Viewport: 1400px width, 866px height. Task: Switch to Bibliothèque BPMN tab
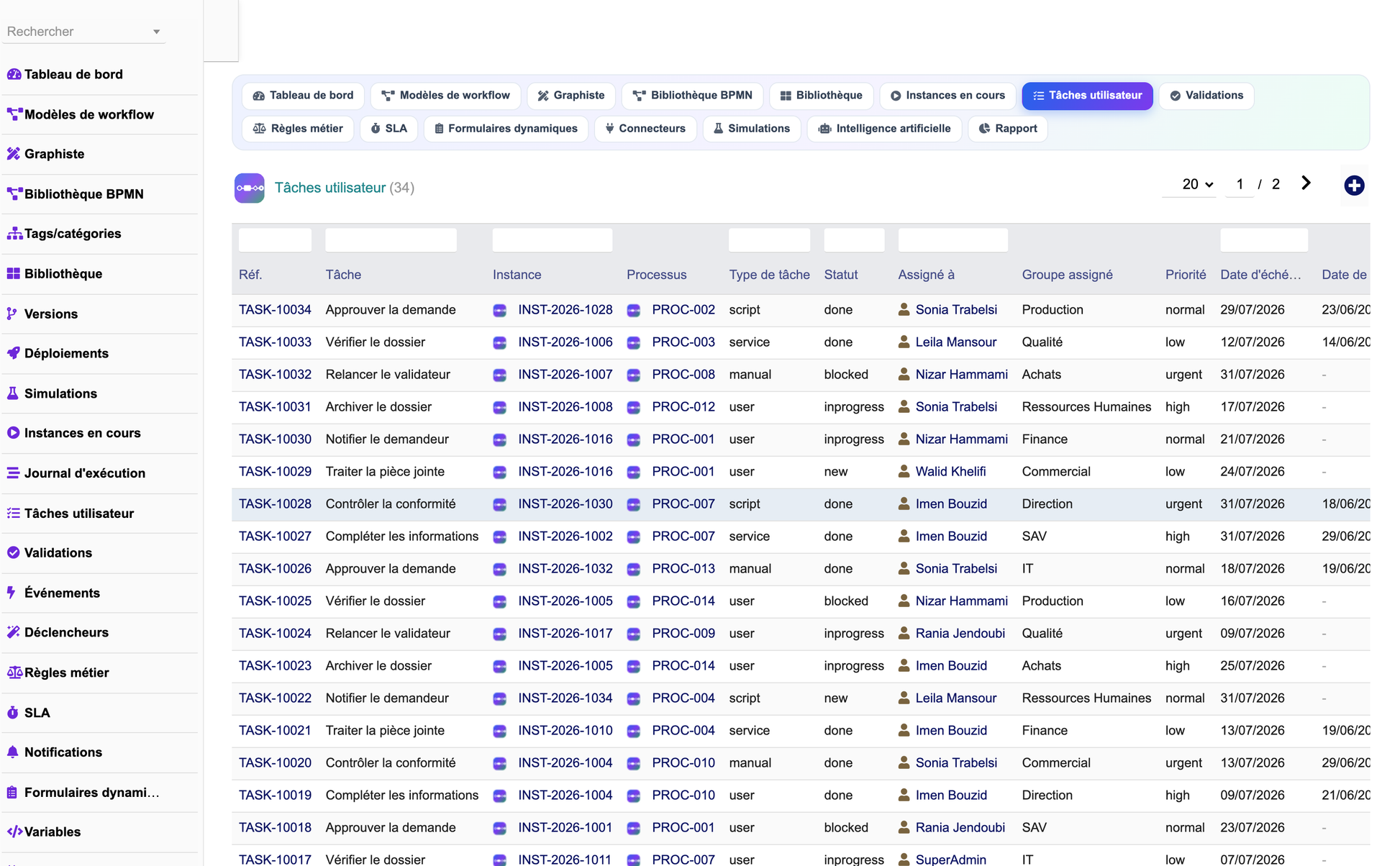[x=693, y=96]
